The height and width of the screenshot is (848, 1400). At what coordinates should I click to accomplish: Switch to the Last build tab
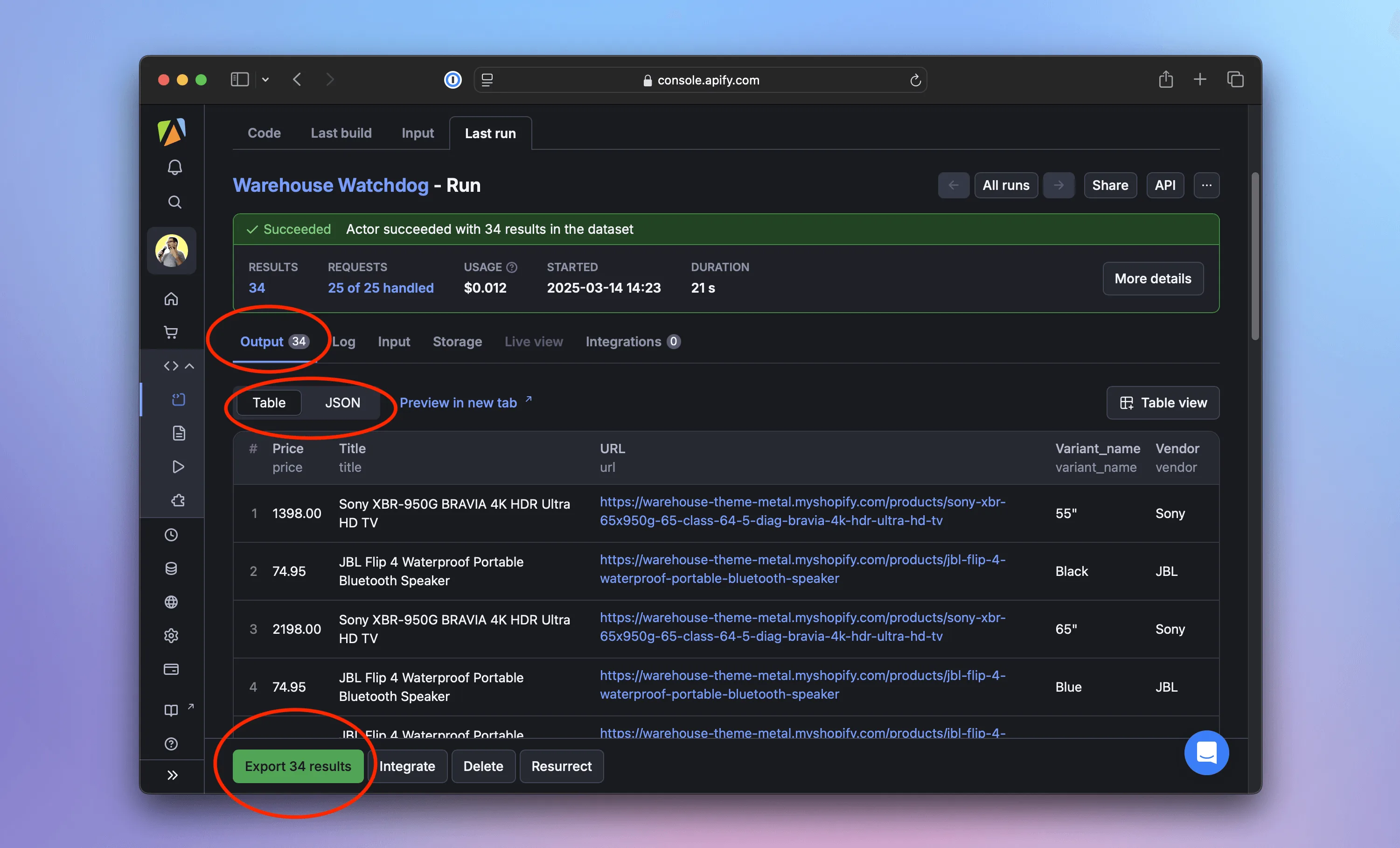(x=341, y=133)
